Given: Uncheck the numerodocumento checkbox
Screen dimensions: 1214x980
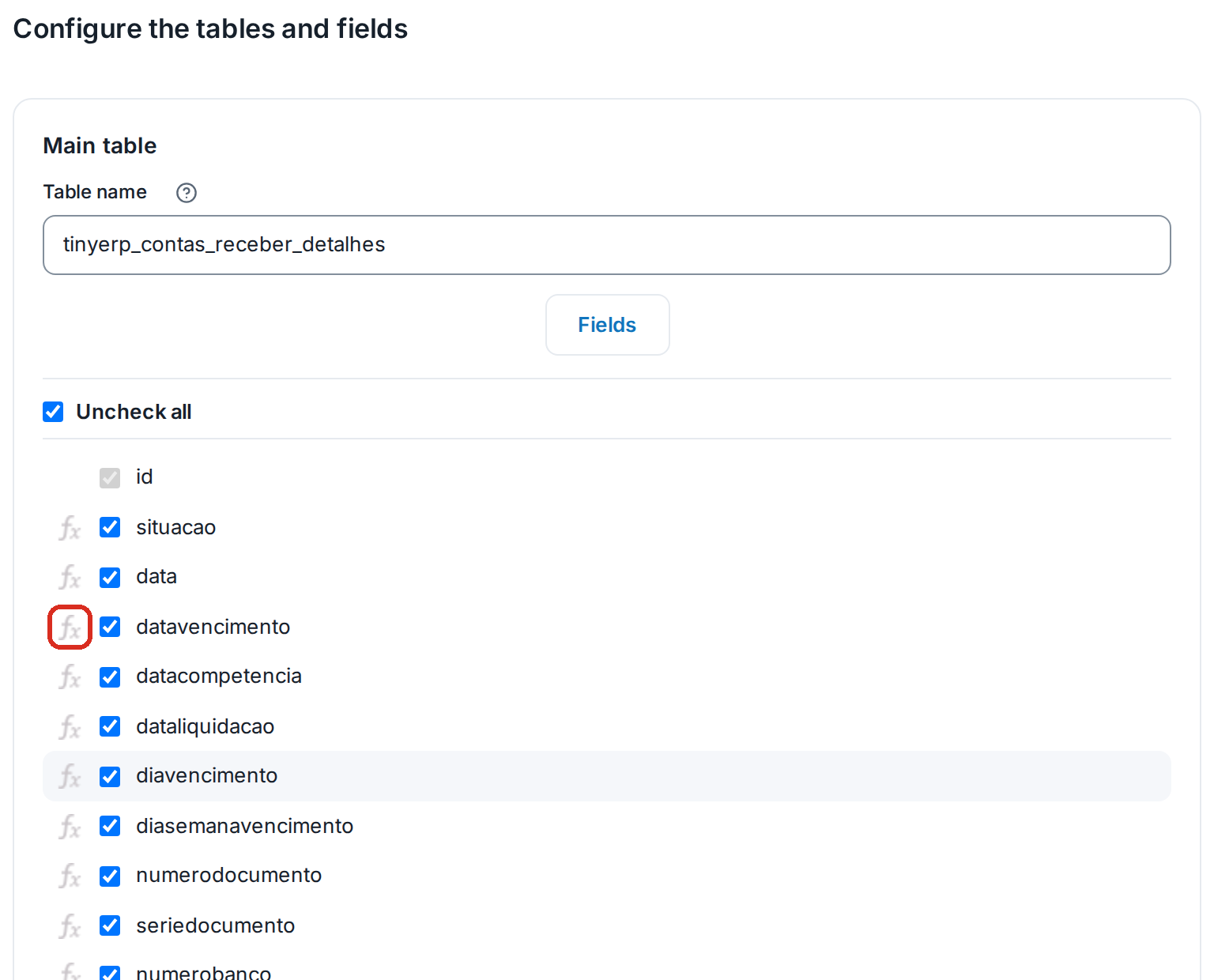Looking at the screenshot, I should click(110, 876).
